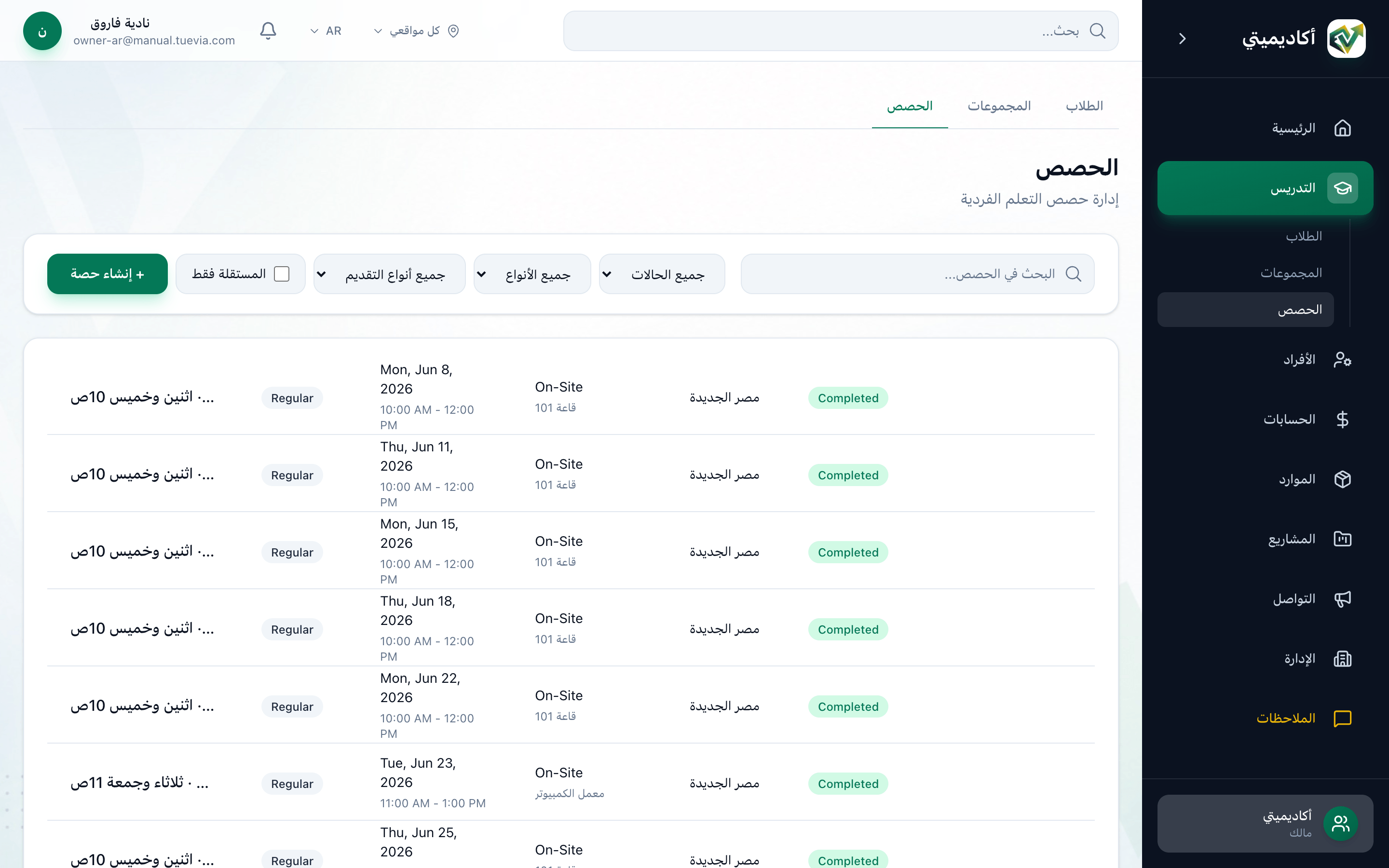Click مصر الجديدة location on Jun 15 row

coord(724,552)
